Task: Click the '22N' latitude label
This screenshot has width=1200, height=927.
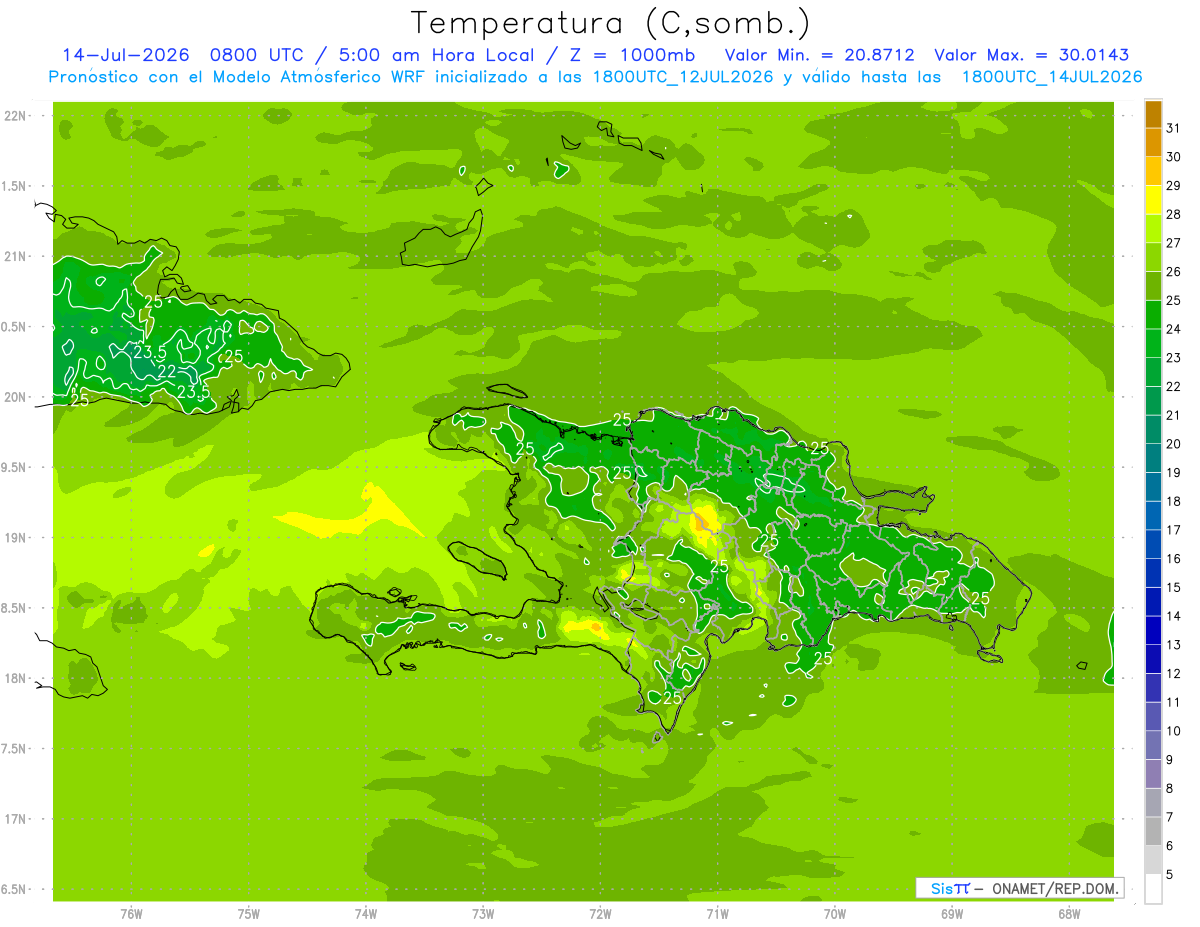Action: click(x=16, y=115)
